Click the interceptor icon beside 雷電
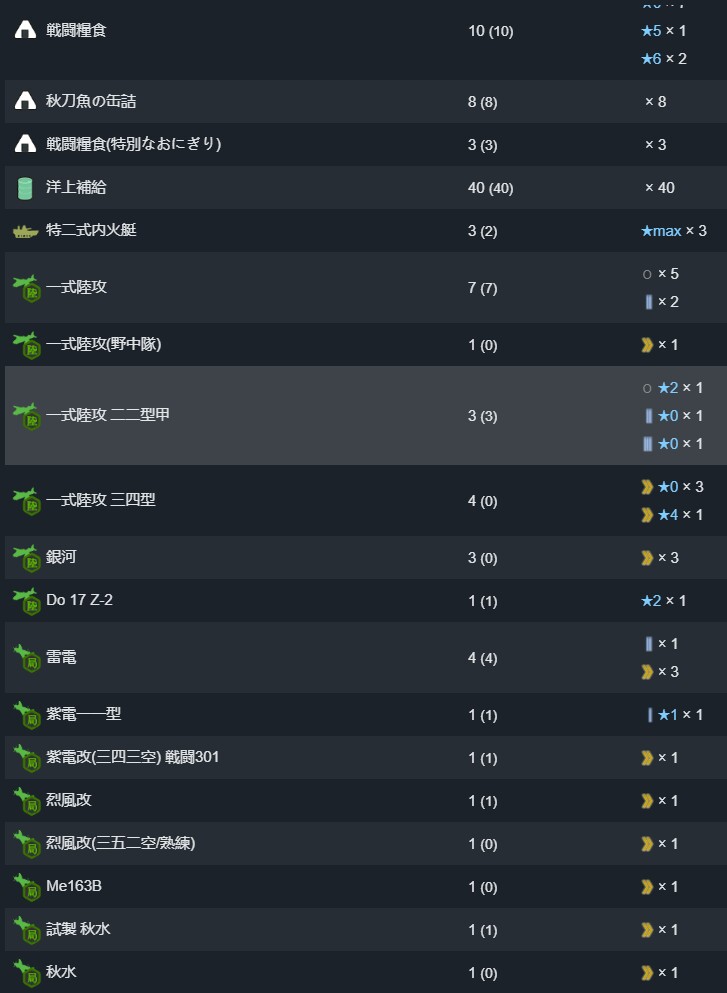The width and height of the screenshot is (727, 993). point(27,659)
